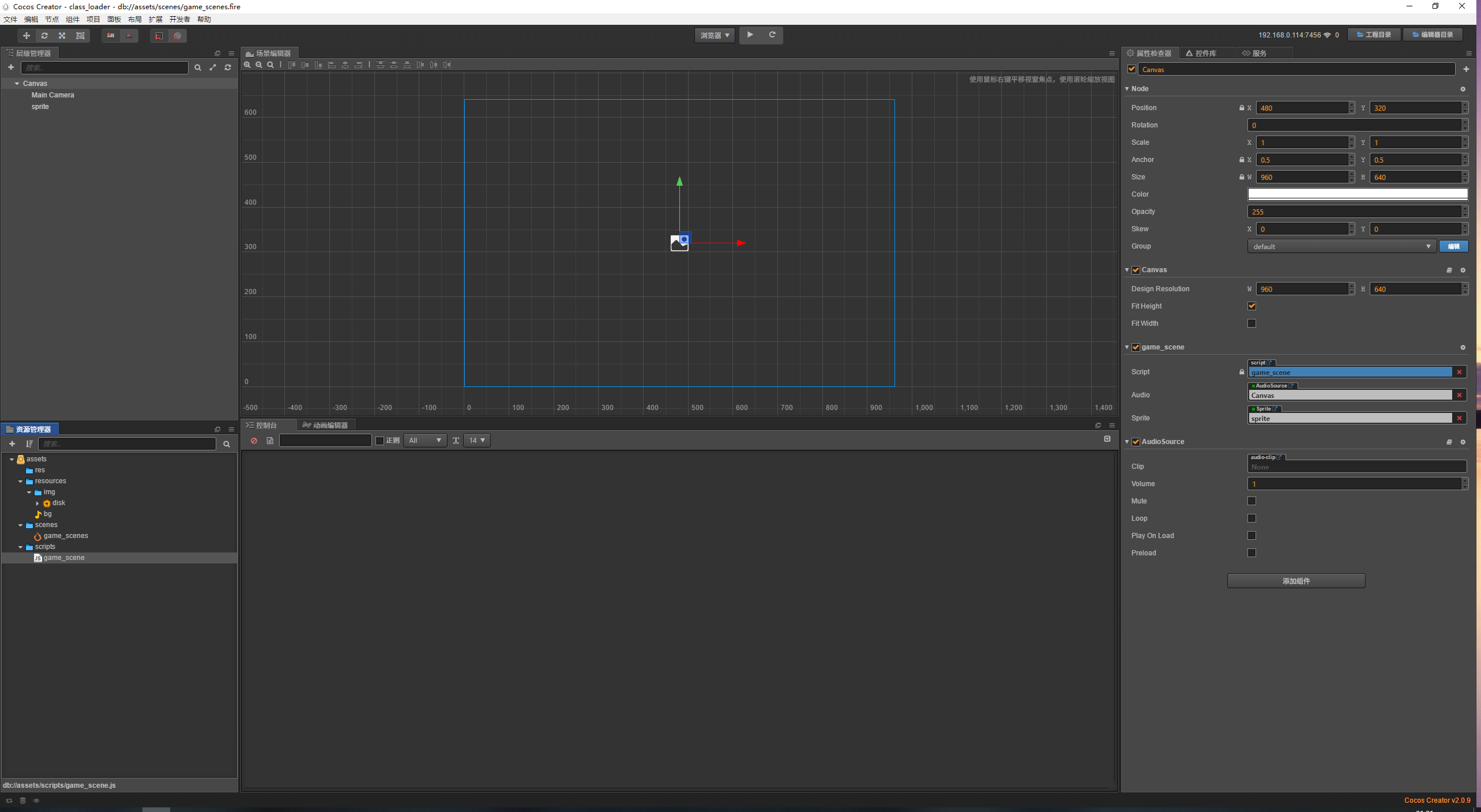Open Node section gear settings
This screenshot has height=812, width=1481.
1463,89
